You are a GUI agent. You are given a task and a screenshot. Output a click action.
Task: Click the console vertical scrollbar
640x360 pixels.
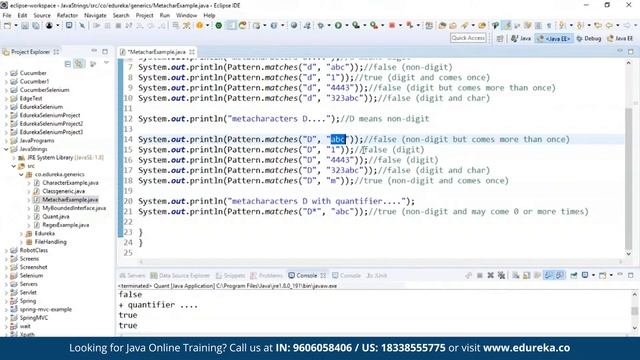pos(634,310)
